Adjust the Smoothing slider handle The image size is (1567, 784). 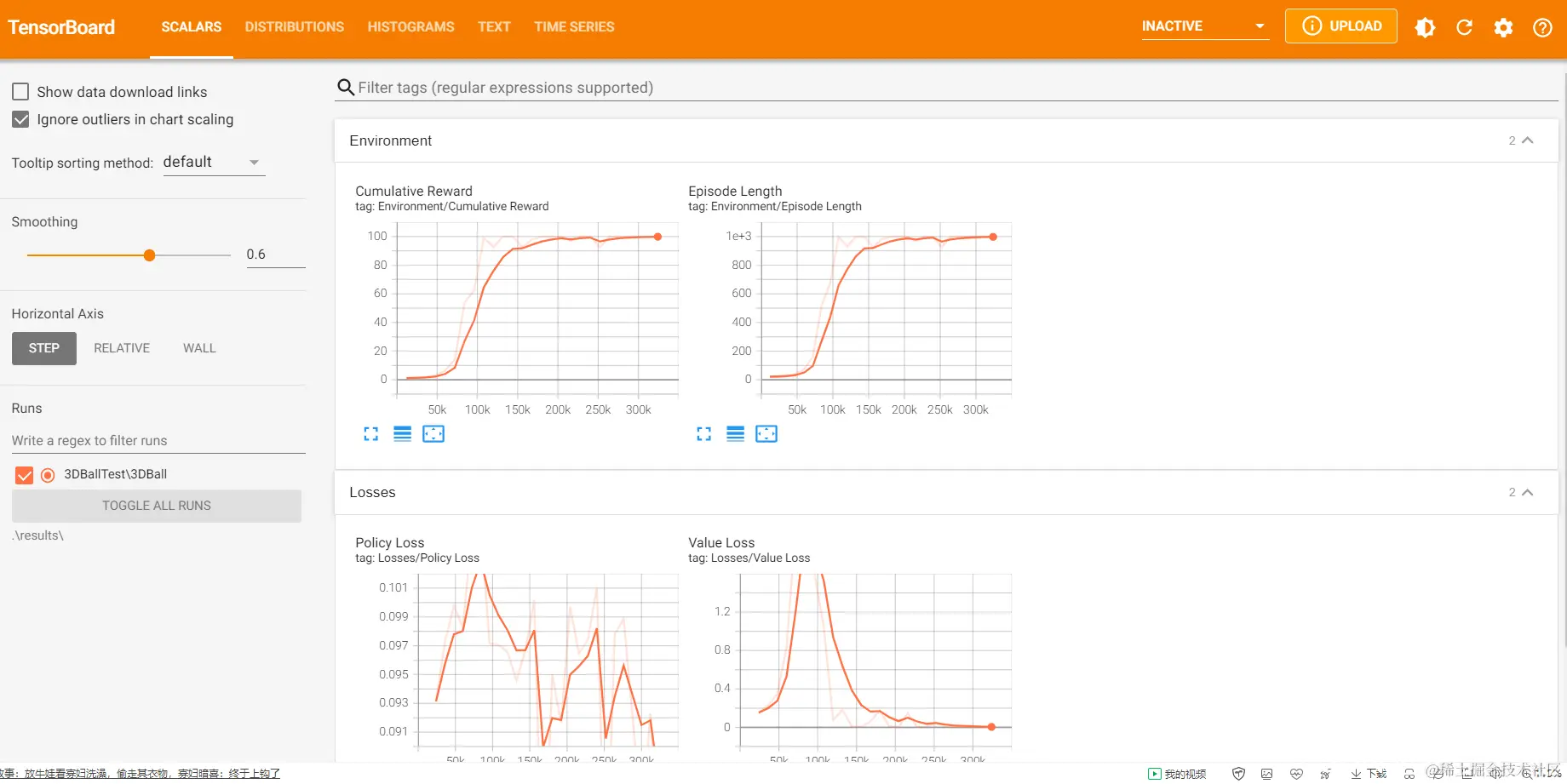pyautogui.click(x=149, y=255)
